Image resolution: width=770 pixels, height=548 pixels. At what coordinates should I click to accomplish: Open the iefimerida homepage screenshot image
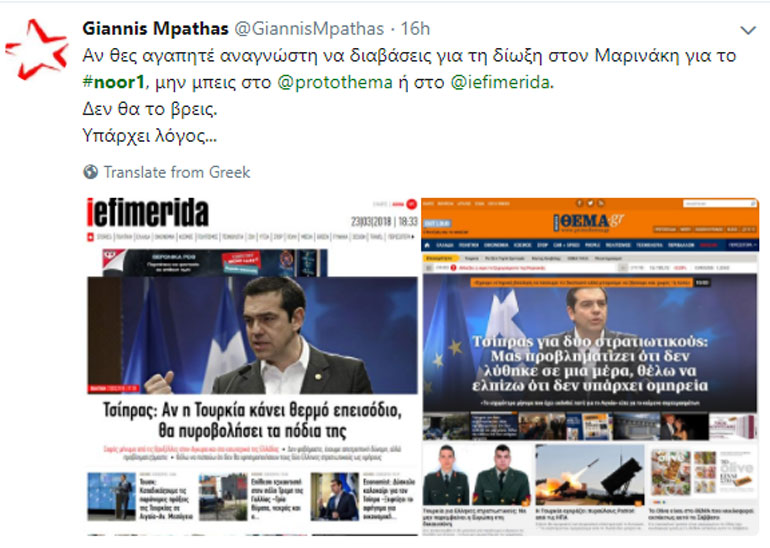tap(252, 365)
